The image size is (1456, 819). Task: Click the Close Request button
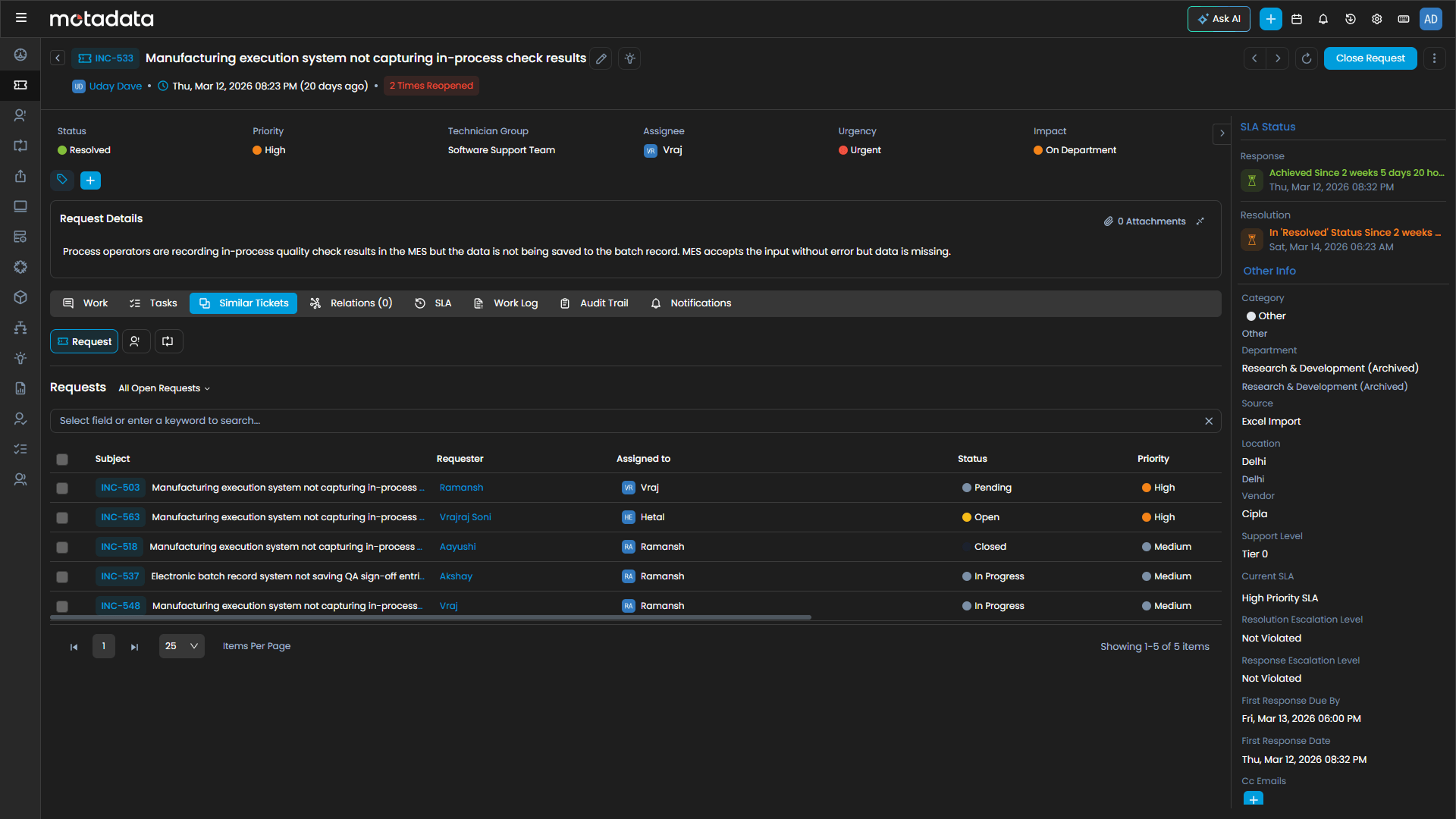click(x=1370, y=58)
